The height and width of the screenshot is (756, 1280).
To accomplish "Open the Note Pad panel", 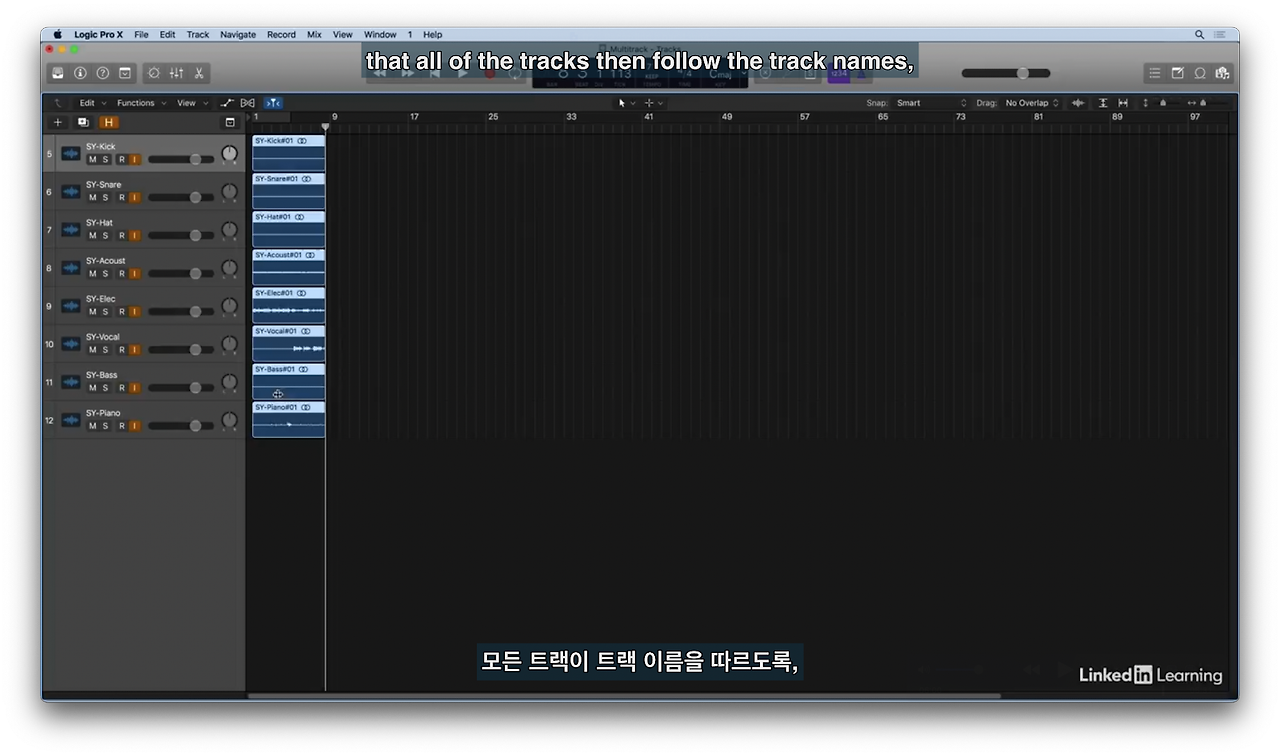I will pyautogui.click(x=1177, y=73).
